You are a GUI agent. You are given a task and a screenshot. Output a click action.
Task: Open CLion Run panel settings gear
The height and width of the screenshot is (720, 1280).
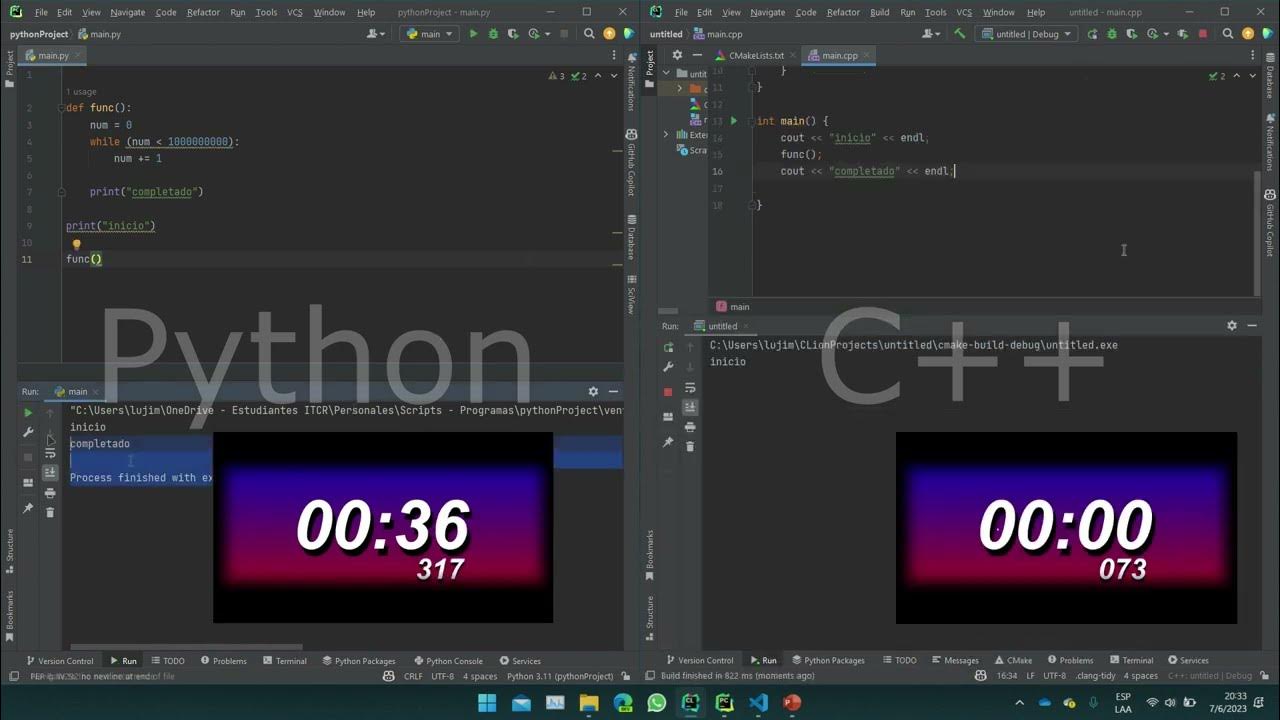[x=1232, y=325]
